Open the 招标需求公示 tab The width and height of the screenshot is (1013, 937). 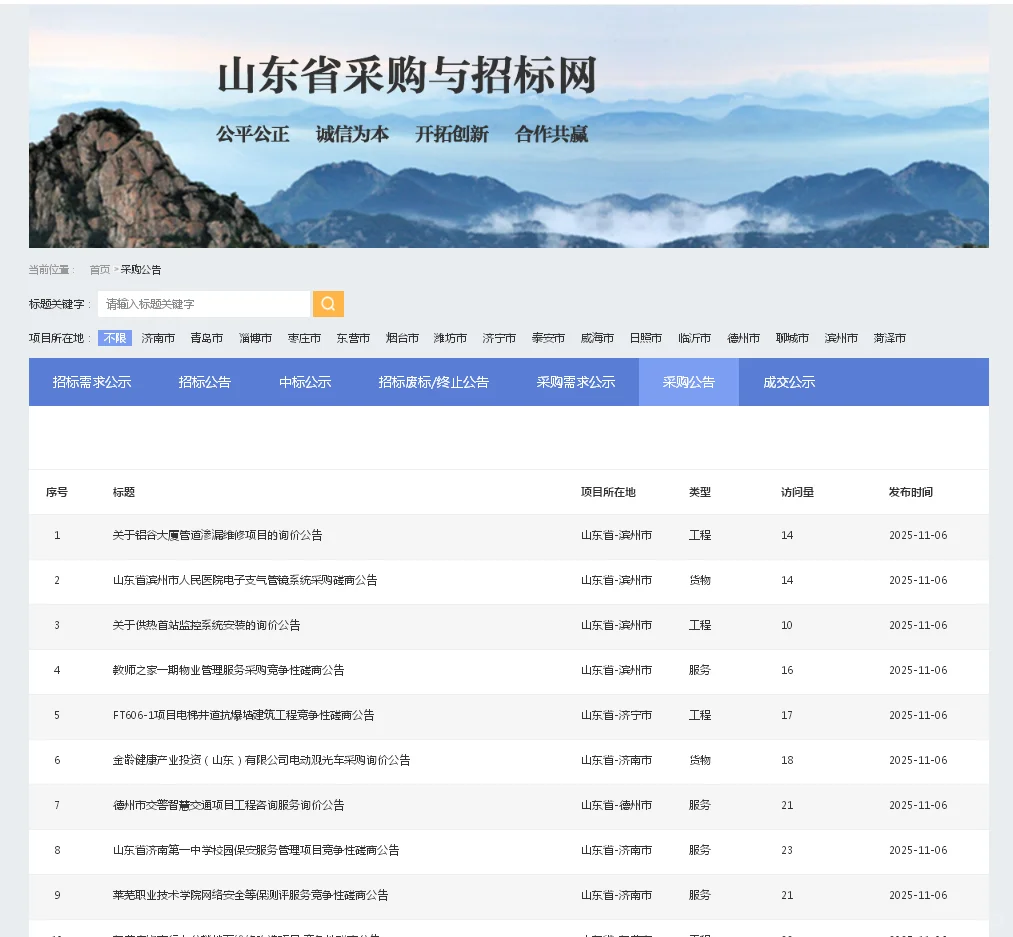[x=90, y=381]
